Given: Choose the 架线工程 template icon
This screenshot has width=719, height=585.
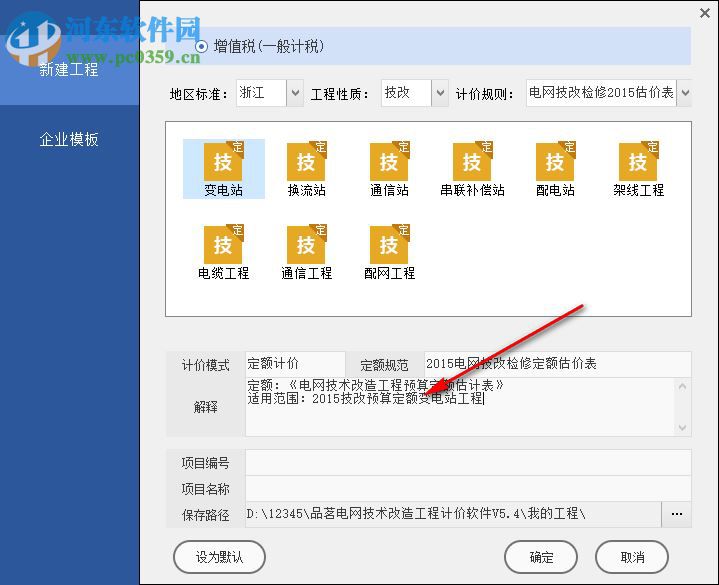Looking at the screenshot, I should pyautogui.click(x=638, y=168).
